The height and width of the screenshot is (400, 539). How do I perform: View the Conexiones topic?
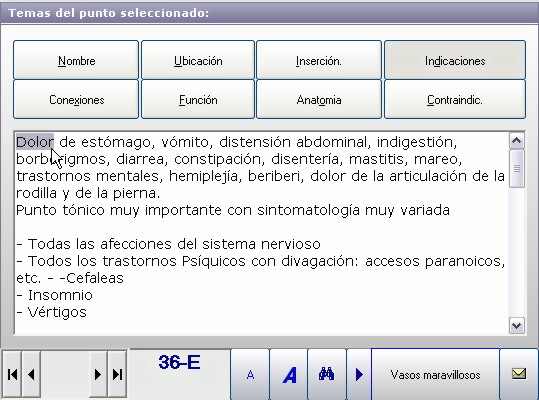pos(76,100)
